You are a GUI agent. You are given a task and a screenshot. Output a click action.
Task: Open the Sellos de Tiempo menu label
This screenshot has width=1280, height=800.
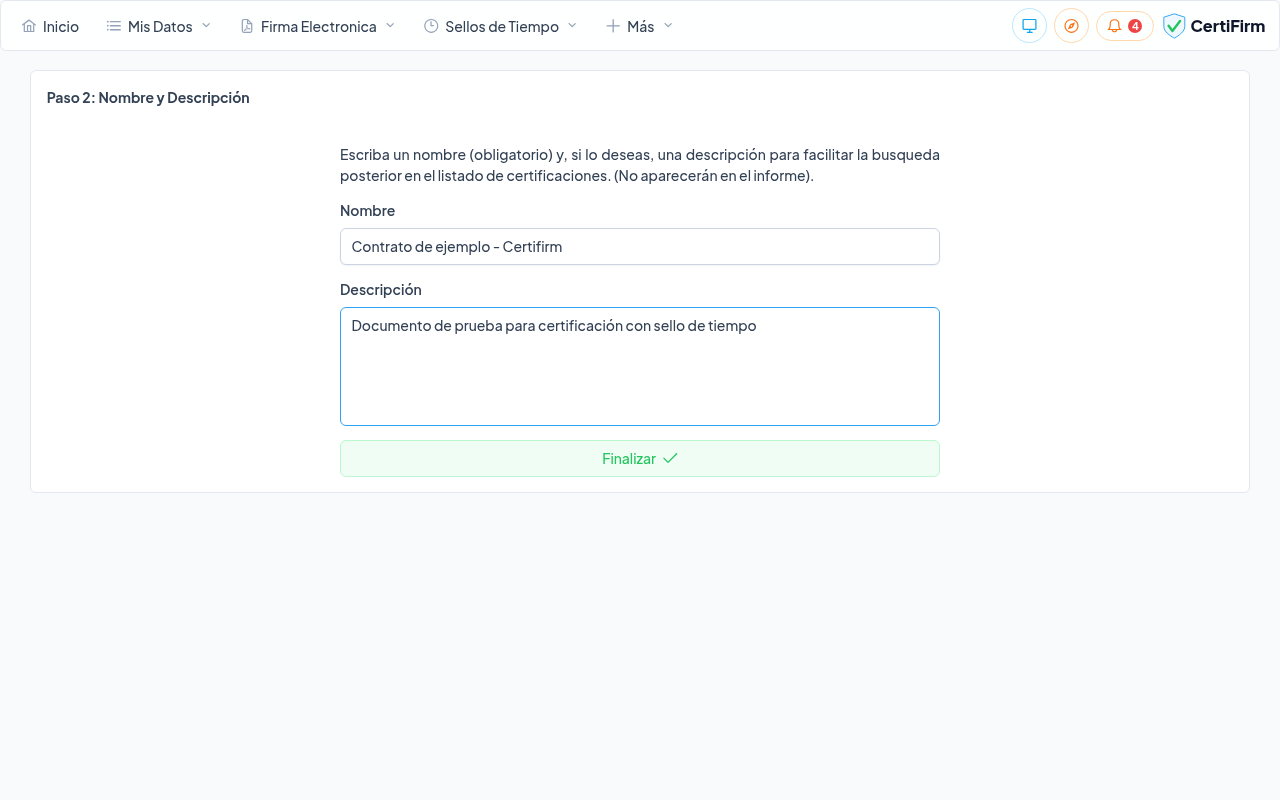pos(501,27)
